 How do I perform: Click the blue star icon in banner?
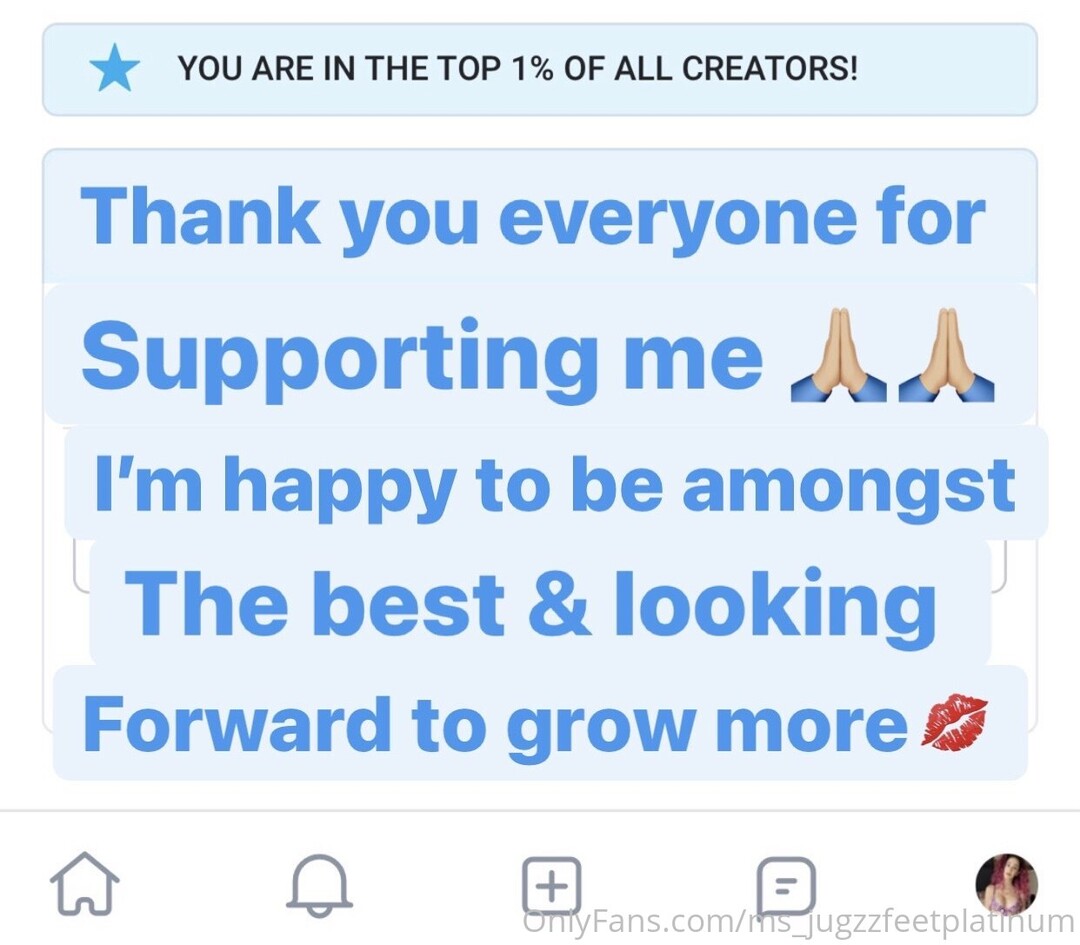[x=114, y=68]
